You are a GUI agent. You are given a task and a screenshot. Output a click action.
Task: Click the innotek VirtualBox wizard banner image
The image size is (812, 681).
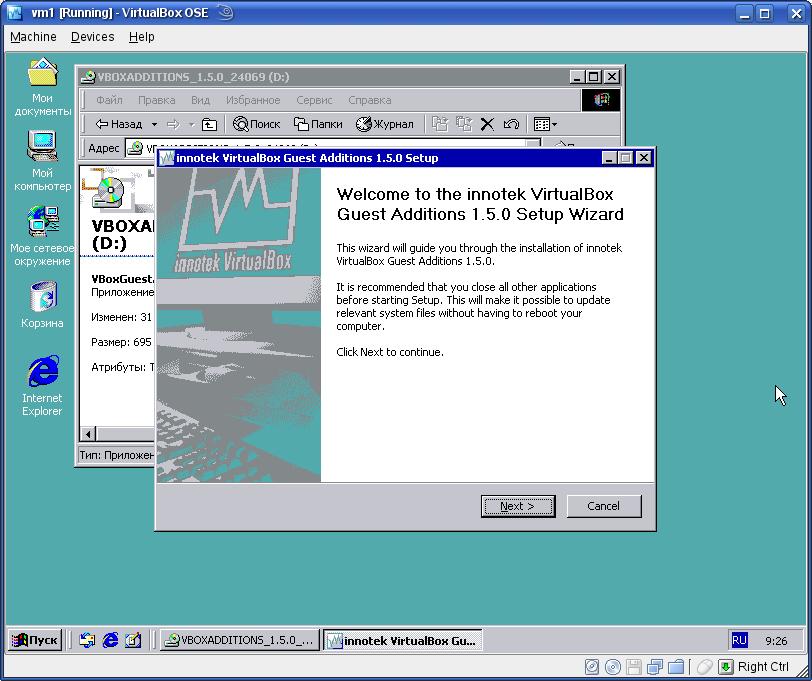(x=239, y=325)
